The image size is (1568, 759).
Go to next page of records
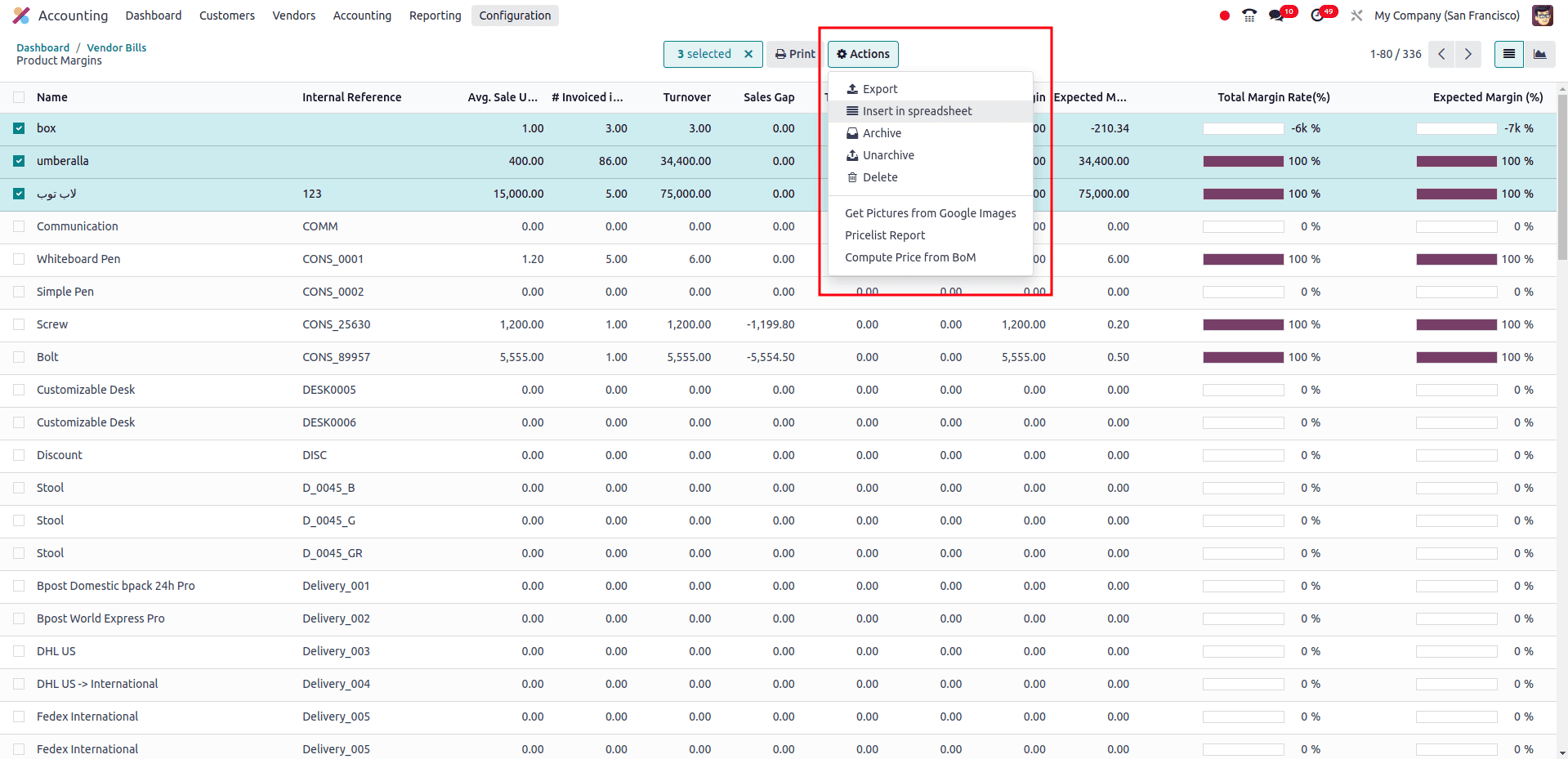[1468, 54]
